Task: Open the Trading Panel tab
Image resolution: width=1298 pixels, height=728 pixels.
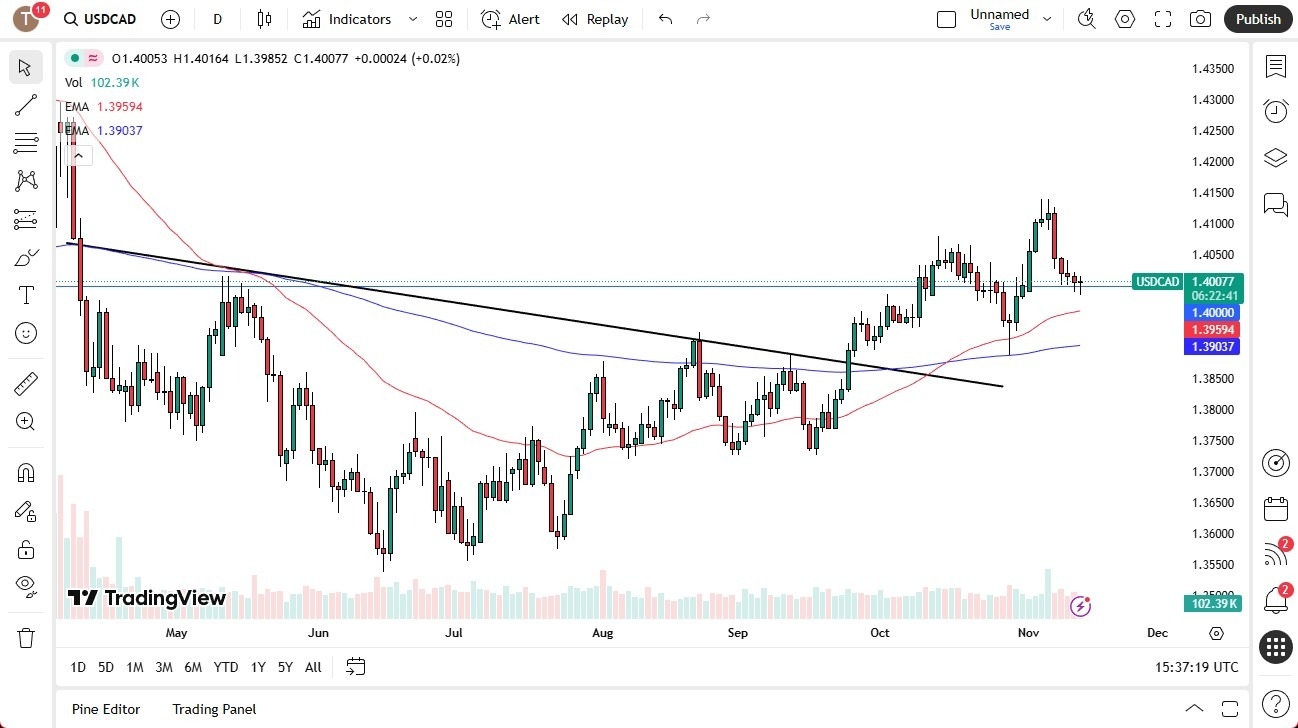Action: (214, 709)
